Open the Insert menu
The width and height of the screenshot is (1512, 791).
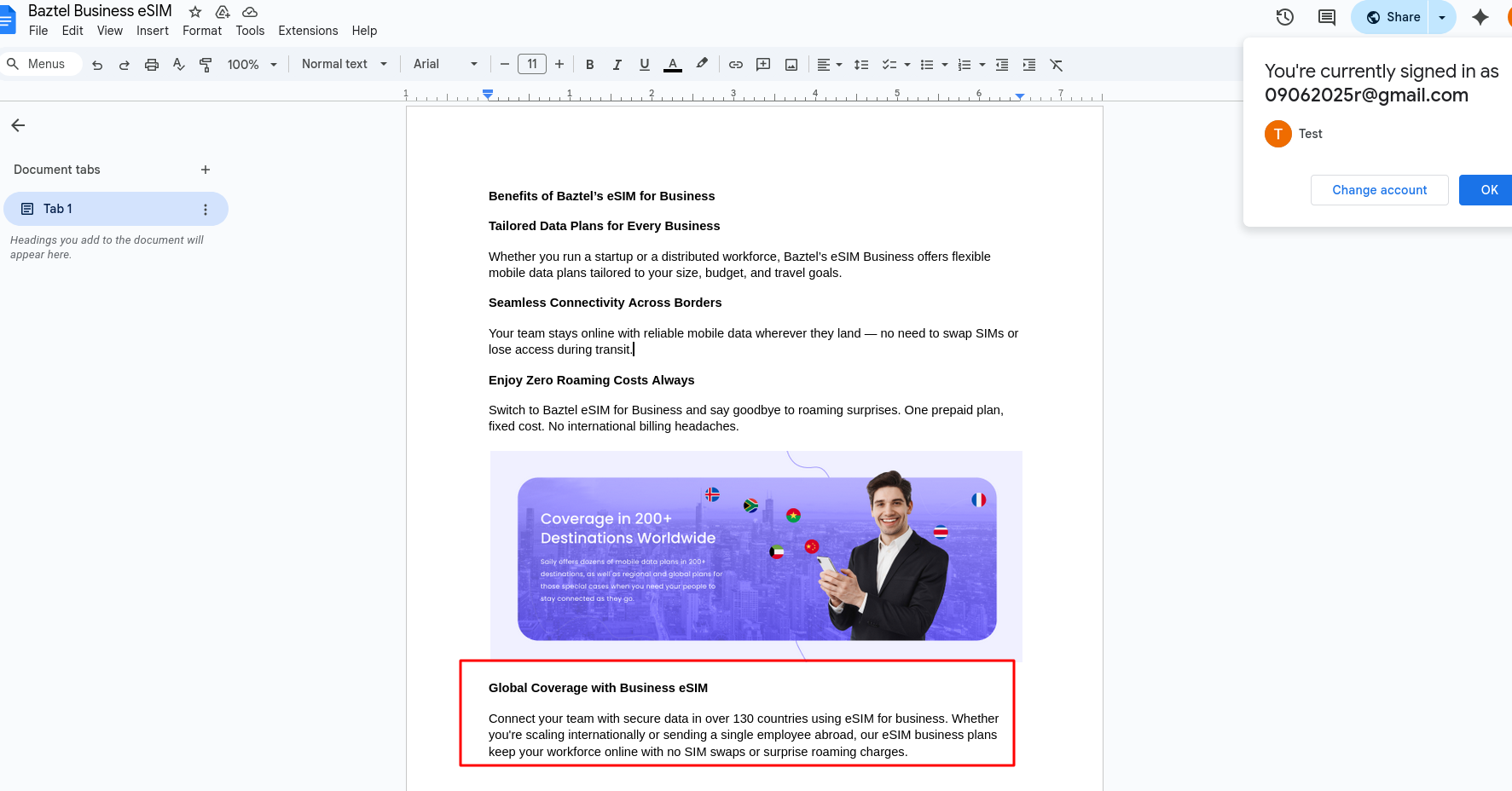pos(153,31)
